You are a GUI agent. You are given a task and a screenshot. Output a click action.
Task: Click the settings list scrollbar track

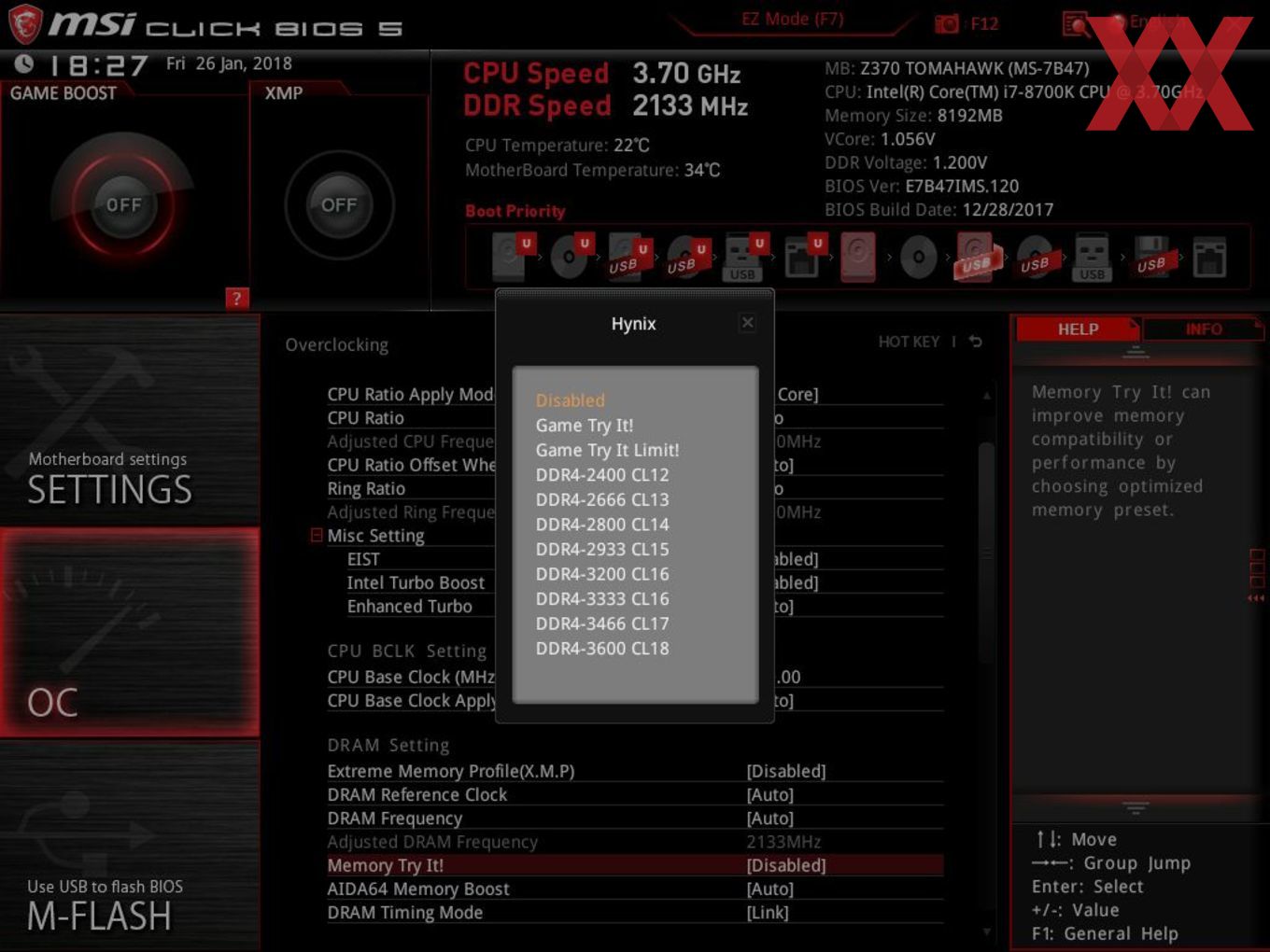[987, 663]
